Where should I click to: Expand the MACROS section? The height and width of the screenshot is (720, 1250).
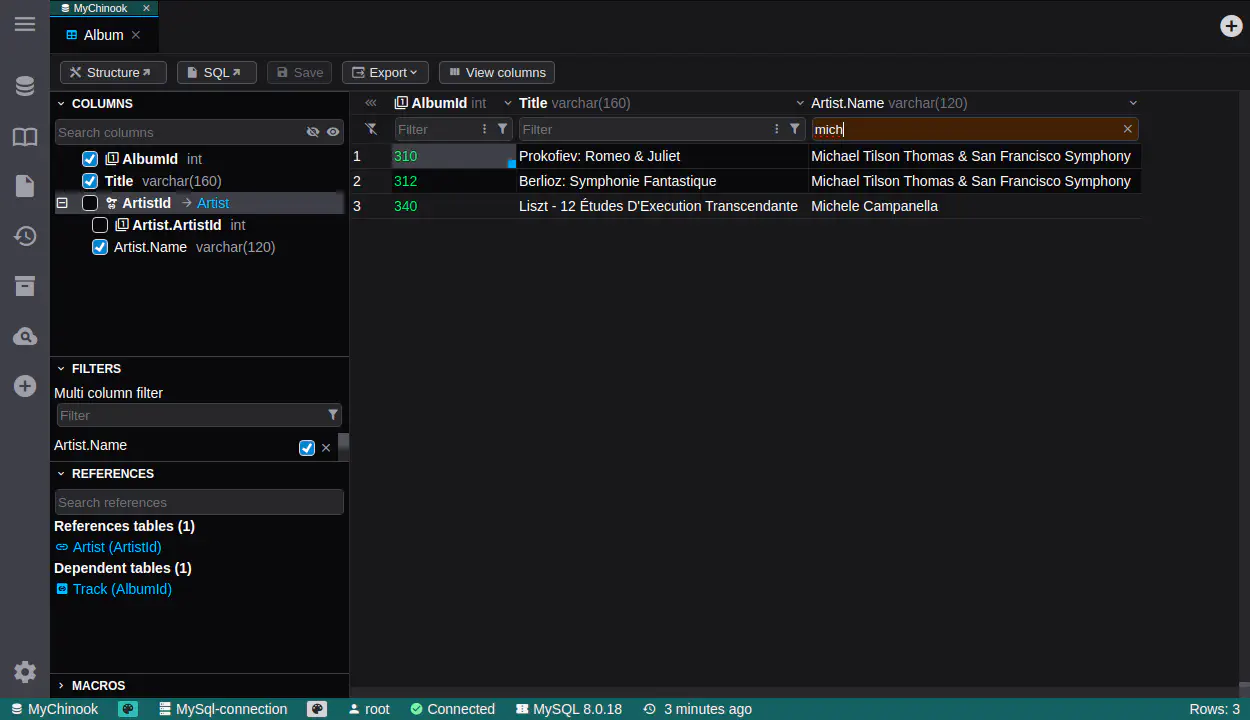98,686
